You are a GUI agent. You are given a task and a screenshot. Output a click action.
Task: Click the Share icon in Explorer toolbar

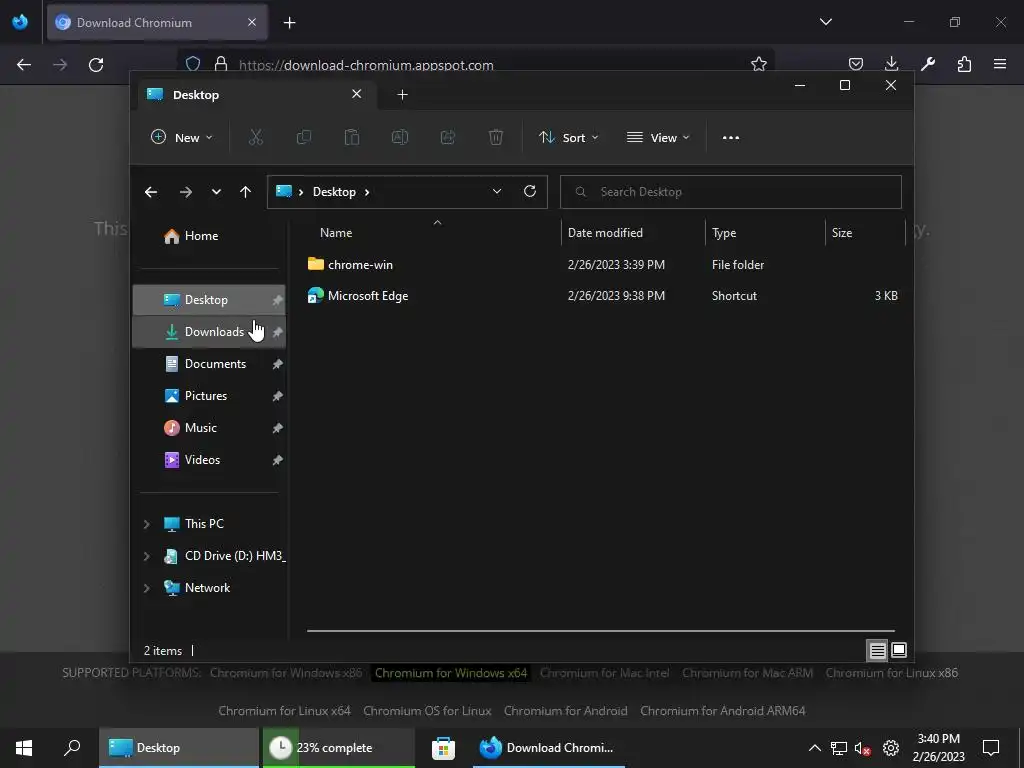point(448,137)
